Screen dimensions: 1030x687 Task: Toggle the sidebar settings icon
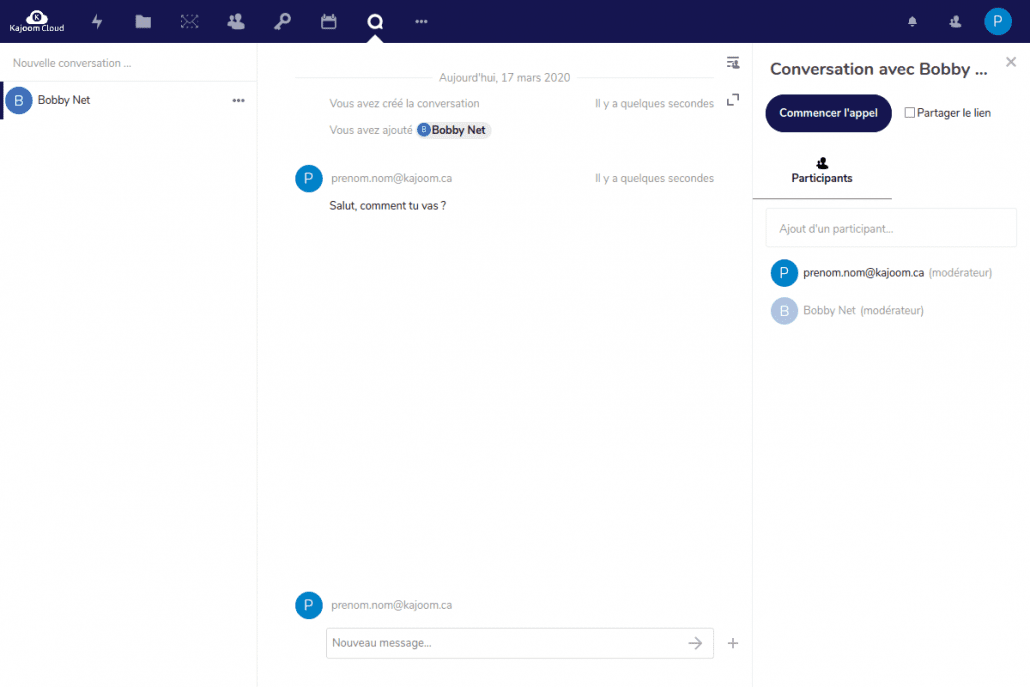tap(733, 63)
